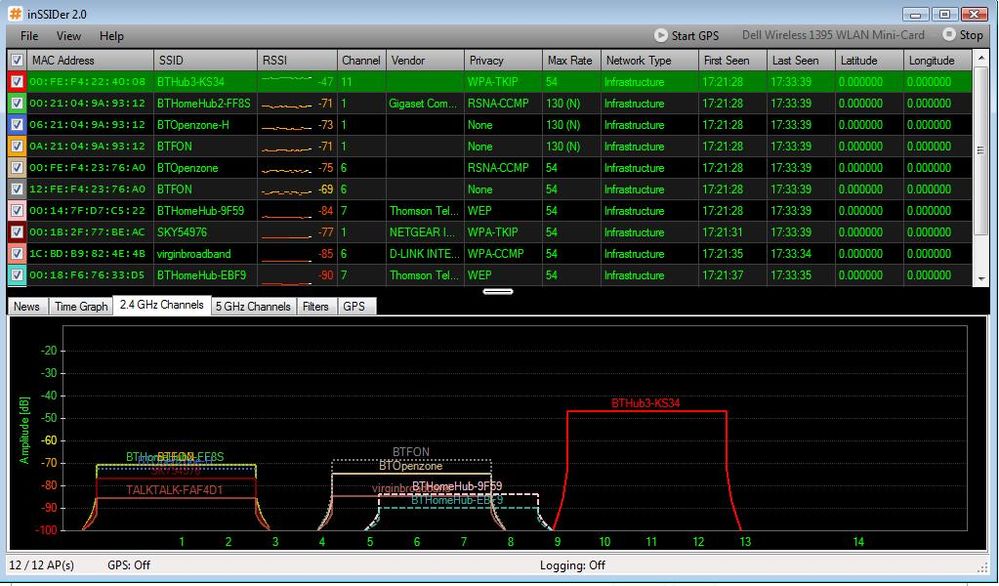Uncheck the BTHub3-KS34 network checkbox

click(x=17, y=82)
